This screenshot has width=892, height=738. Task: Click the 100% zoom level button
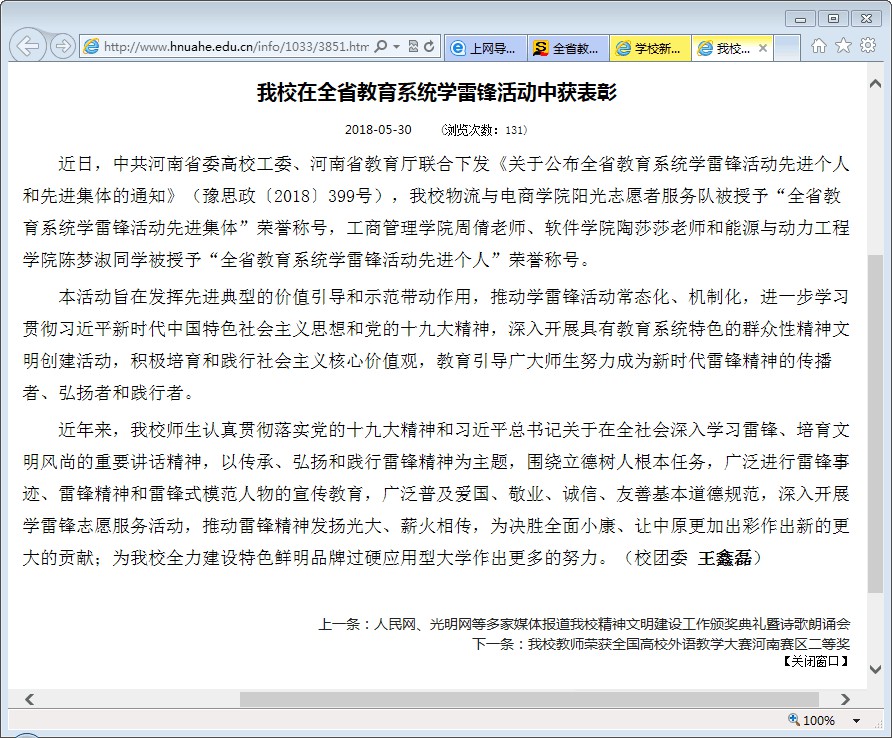coord(812,721)
